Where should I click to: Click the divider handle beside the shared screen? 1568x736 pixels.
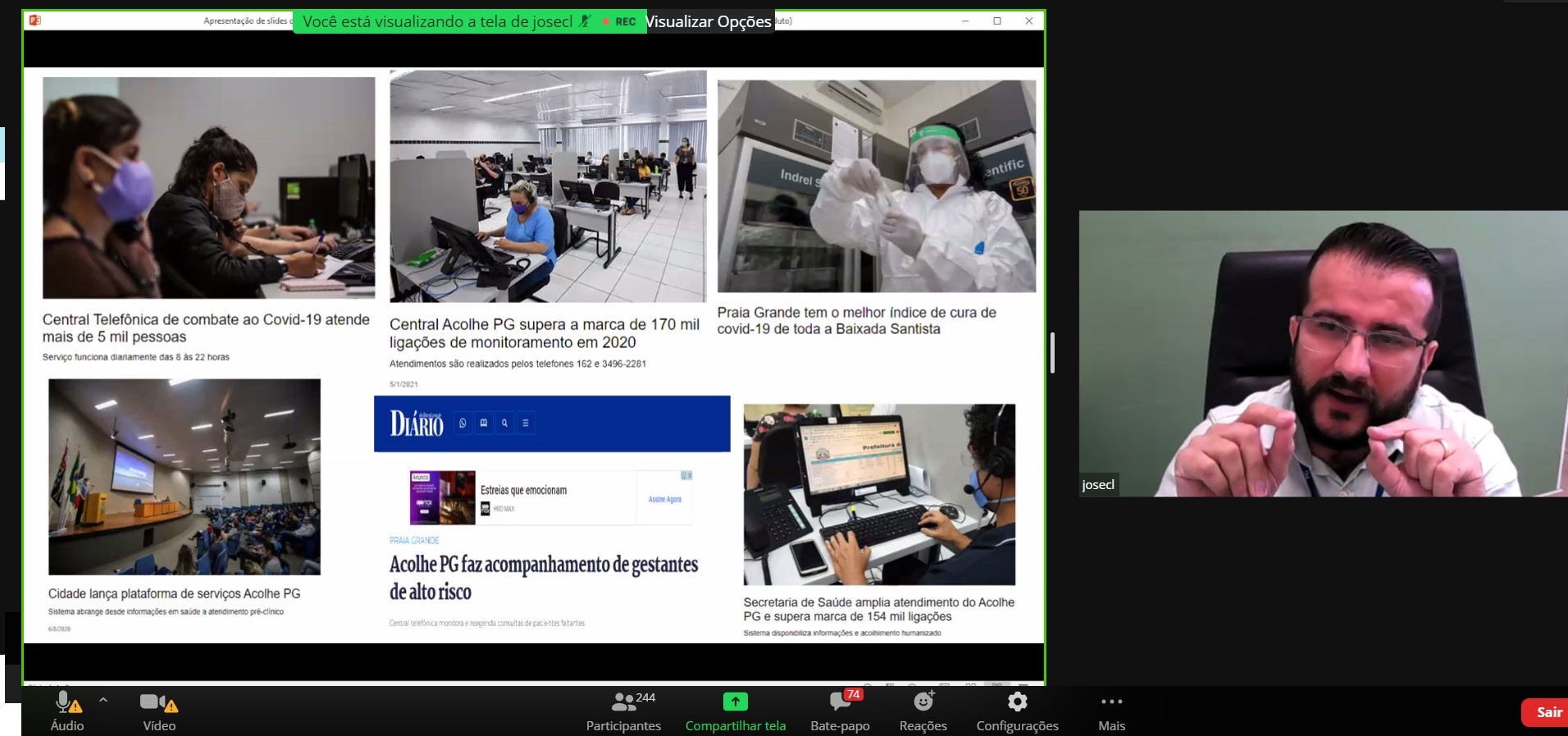[1052, 353]
